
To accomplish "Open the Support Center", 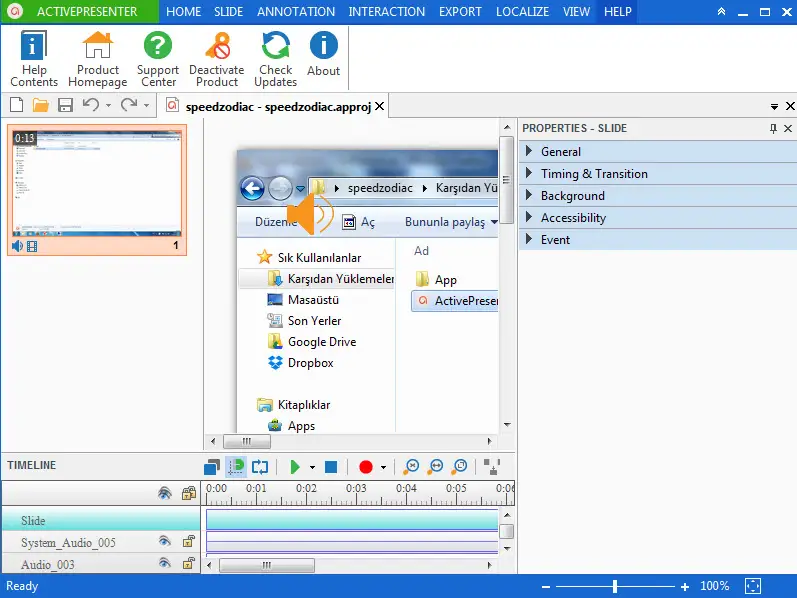I will (158, 58).
